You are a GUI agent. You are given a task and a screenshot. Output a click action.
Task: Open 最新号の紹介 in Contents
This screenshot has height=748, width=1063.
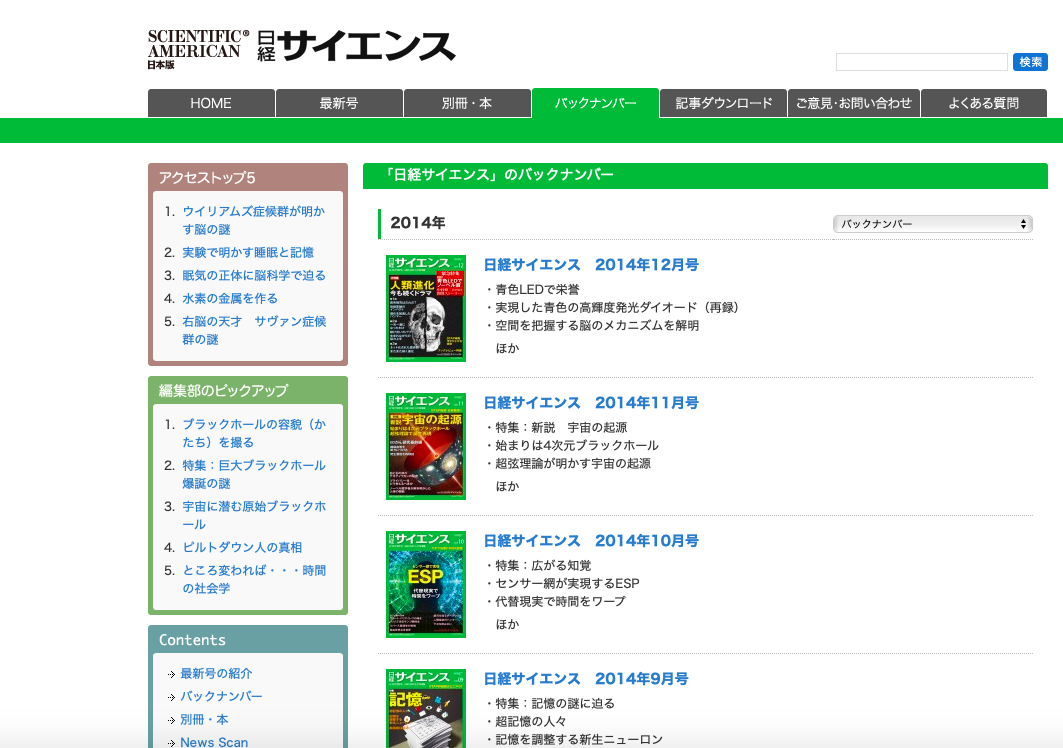[216, 673]
